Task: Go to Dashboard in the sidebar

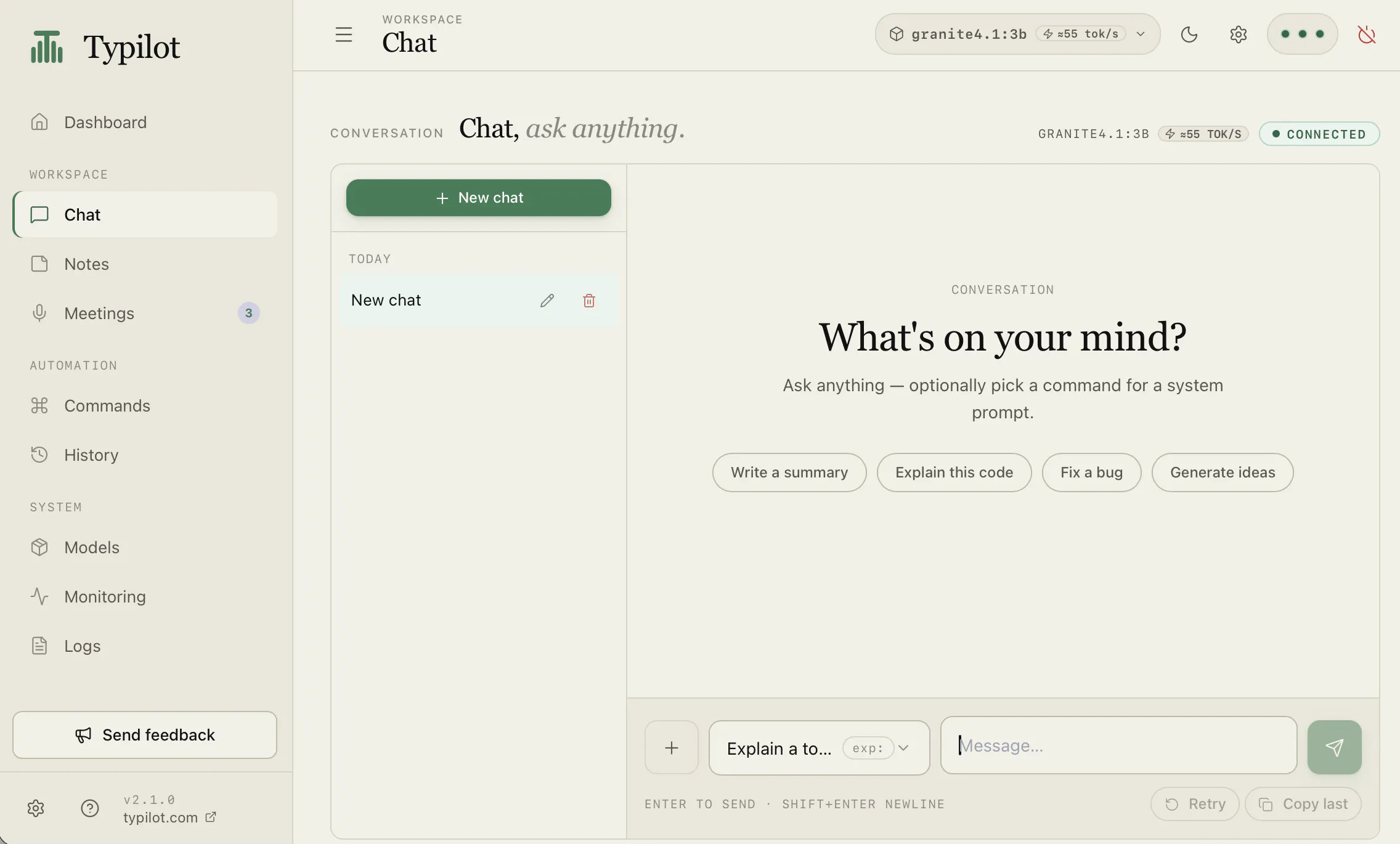Action: [x=145, y=122]
